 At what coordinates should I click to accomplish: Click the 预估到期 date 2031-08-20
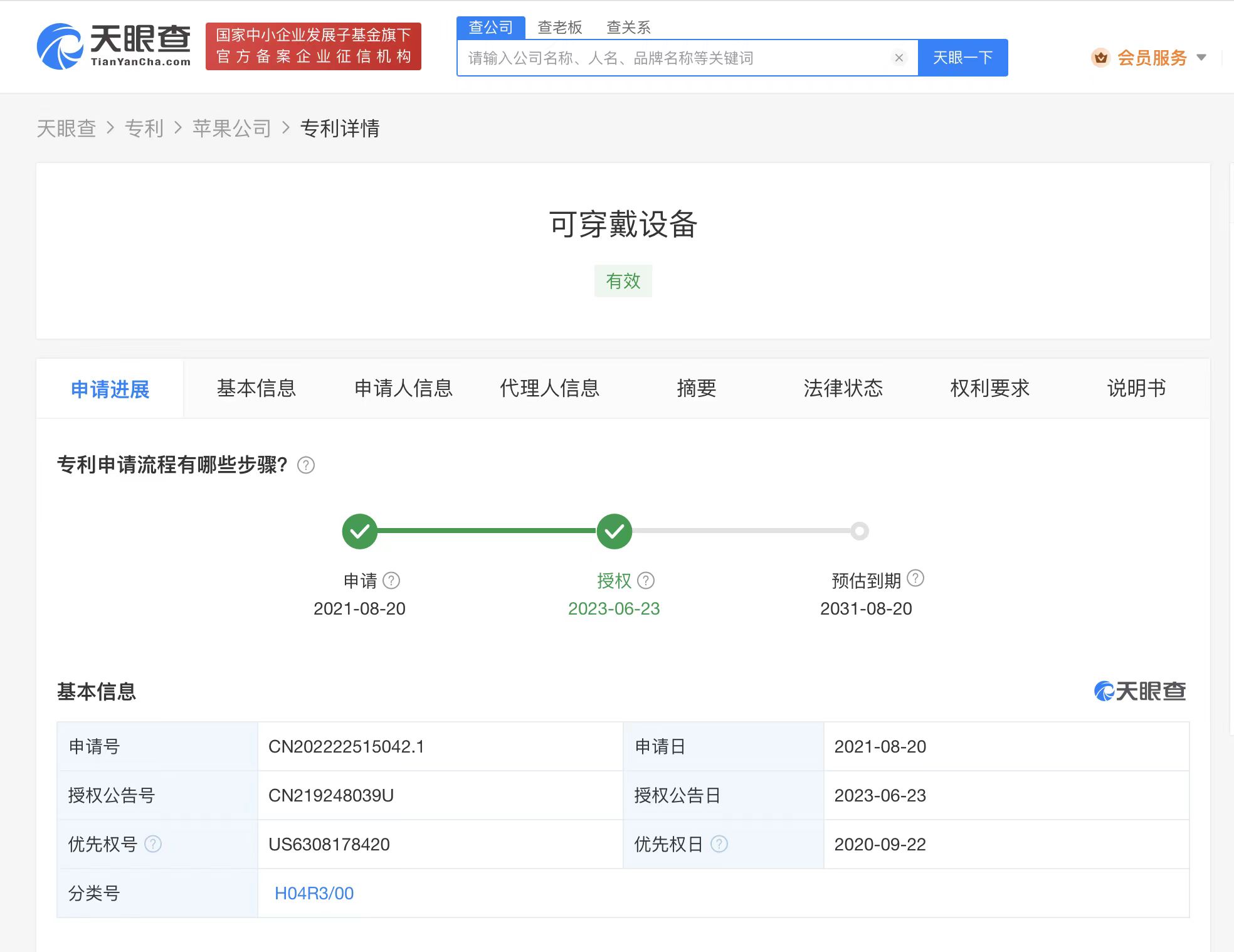[866, 608]
